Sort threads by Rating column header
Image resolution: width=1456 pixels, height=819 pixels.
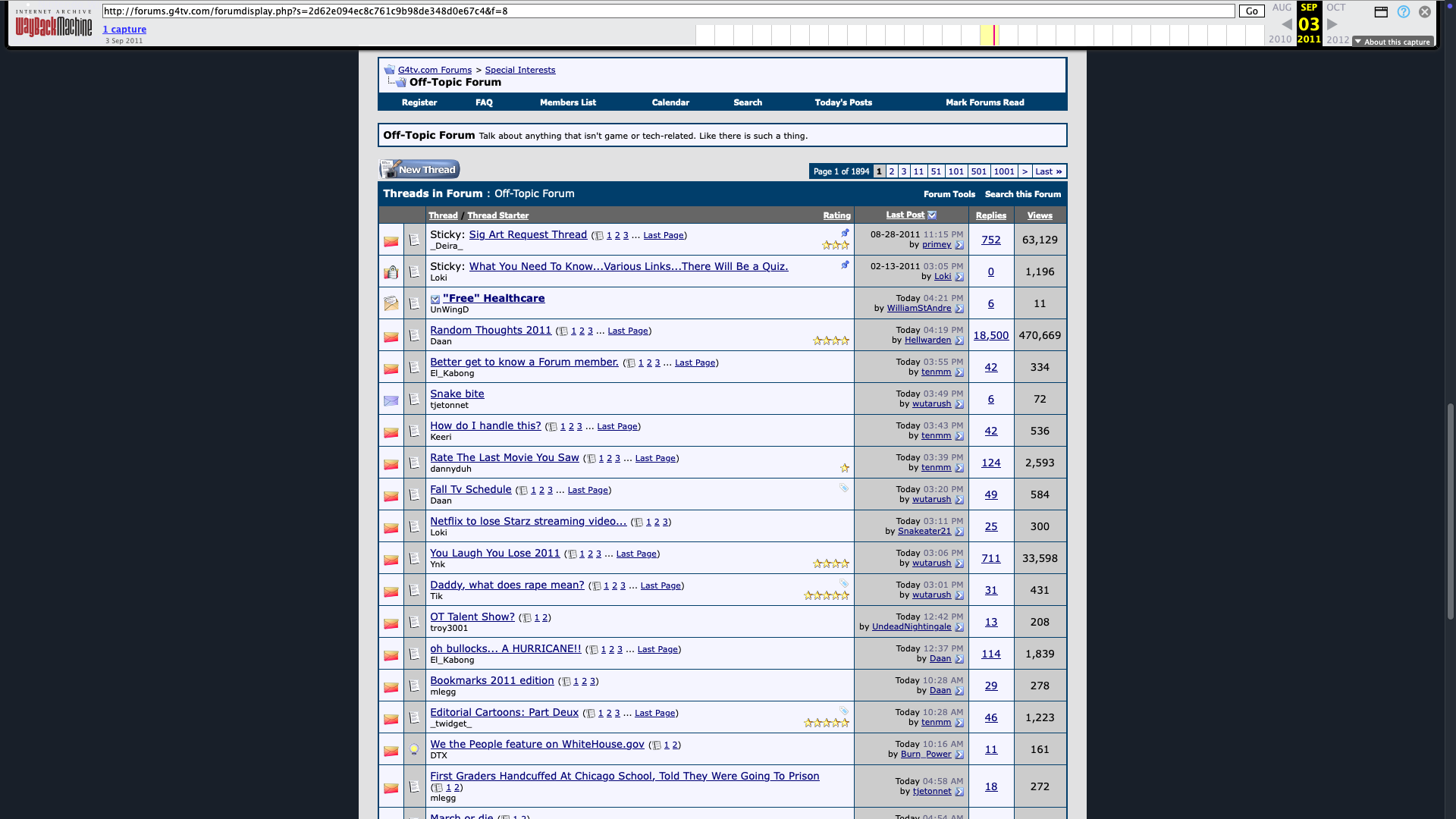836,215
